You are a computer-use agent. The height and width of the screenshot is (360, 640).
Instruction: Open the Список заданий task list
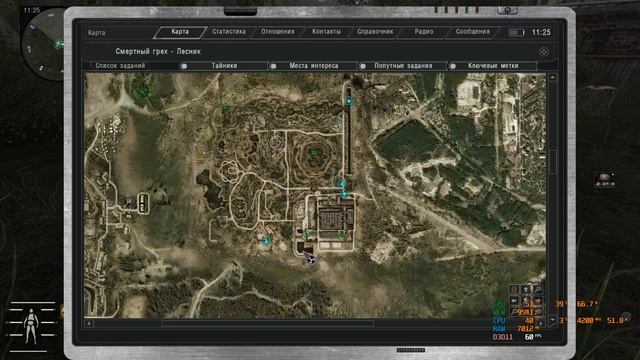click(x=120, y=66)
